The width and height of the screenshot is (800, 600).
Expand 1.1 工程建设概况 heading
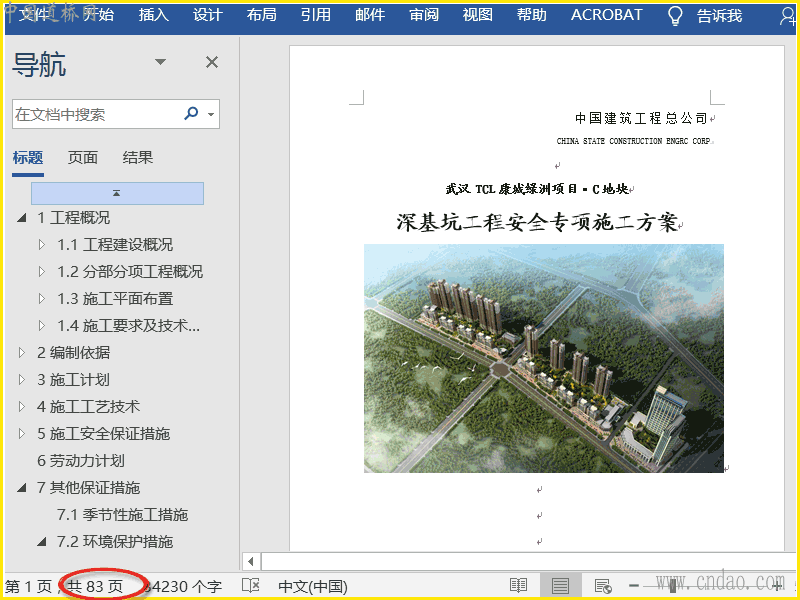click(x=42, y=245)
